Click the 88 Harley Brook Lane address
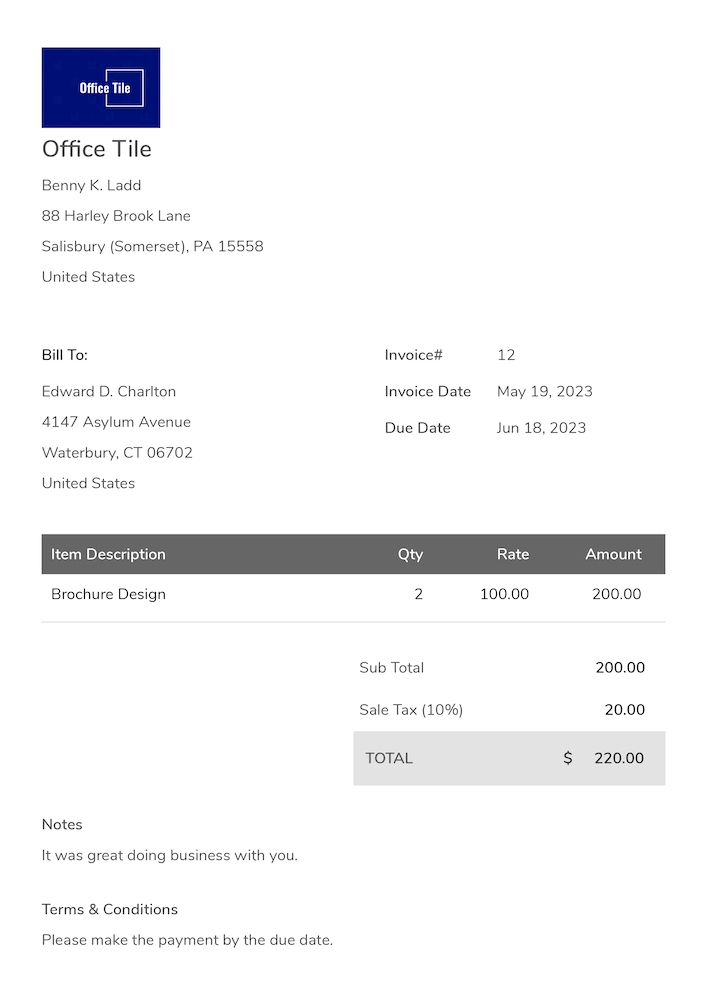Viewport: 707px width, 1000px height. coord(116,216)
